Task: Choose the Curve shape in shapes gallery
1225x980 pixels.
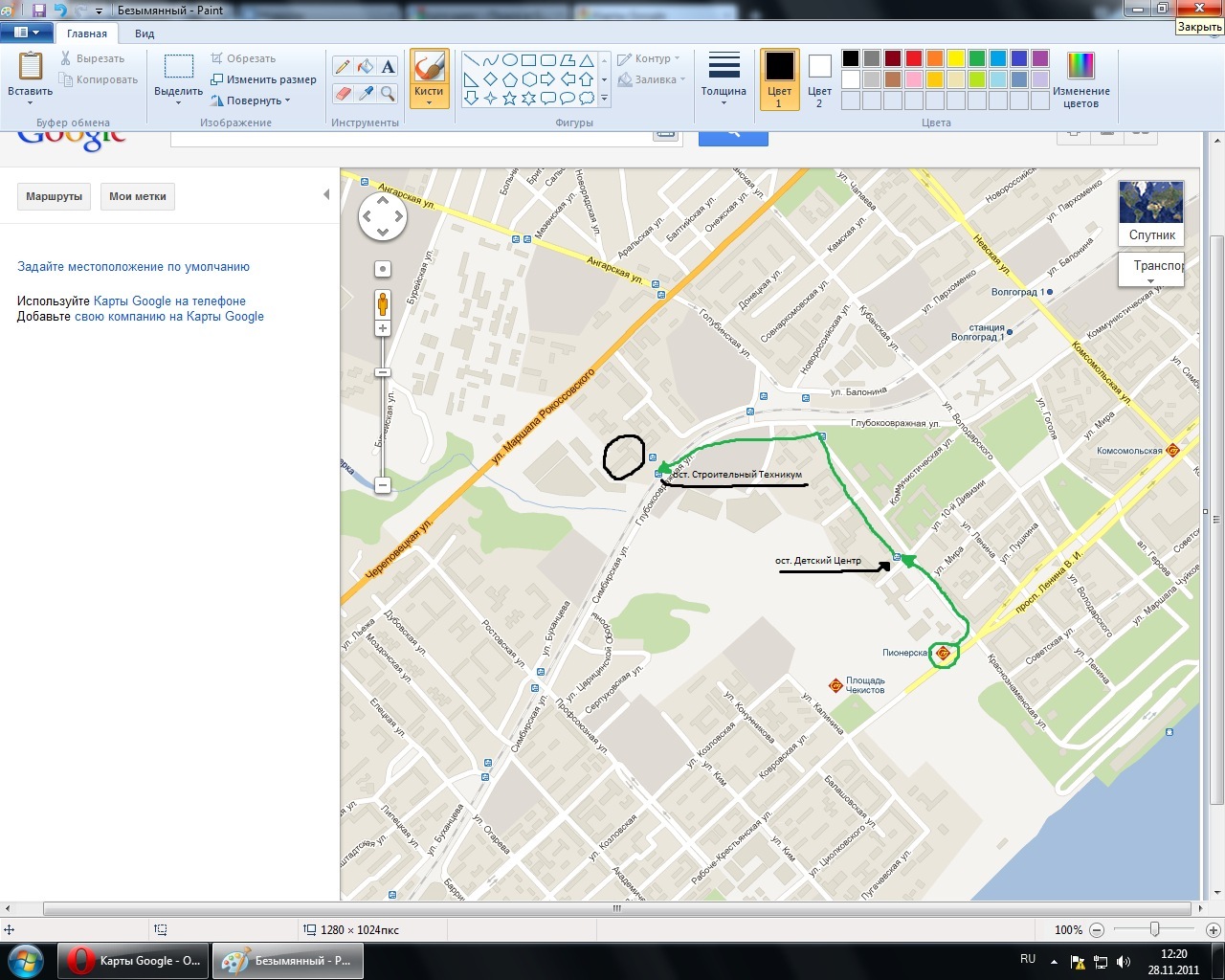Action: [x=490, y=60]
